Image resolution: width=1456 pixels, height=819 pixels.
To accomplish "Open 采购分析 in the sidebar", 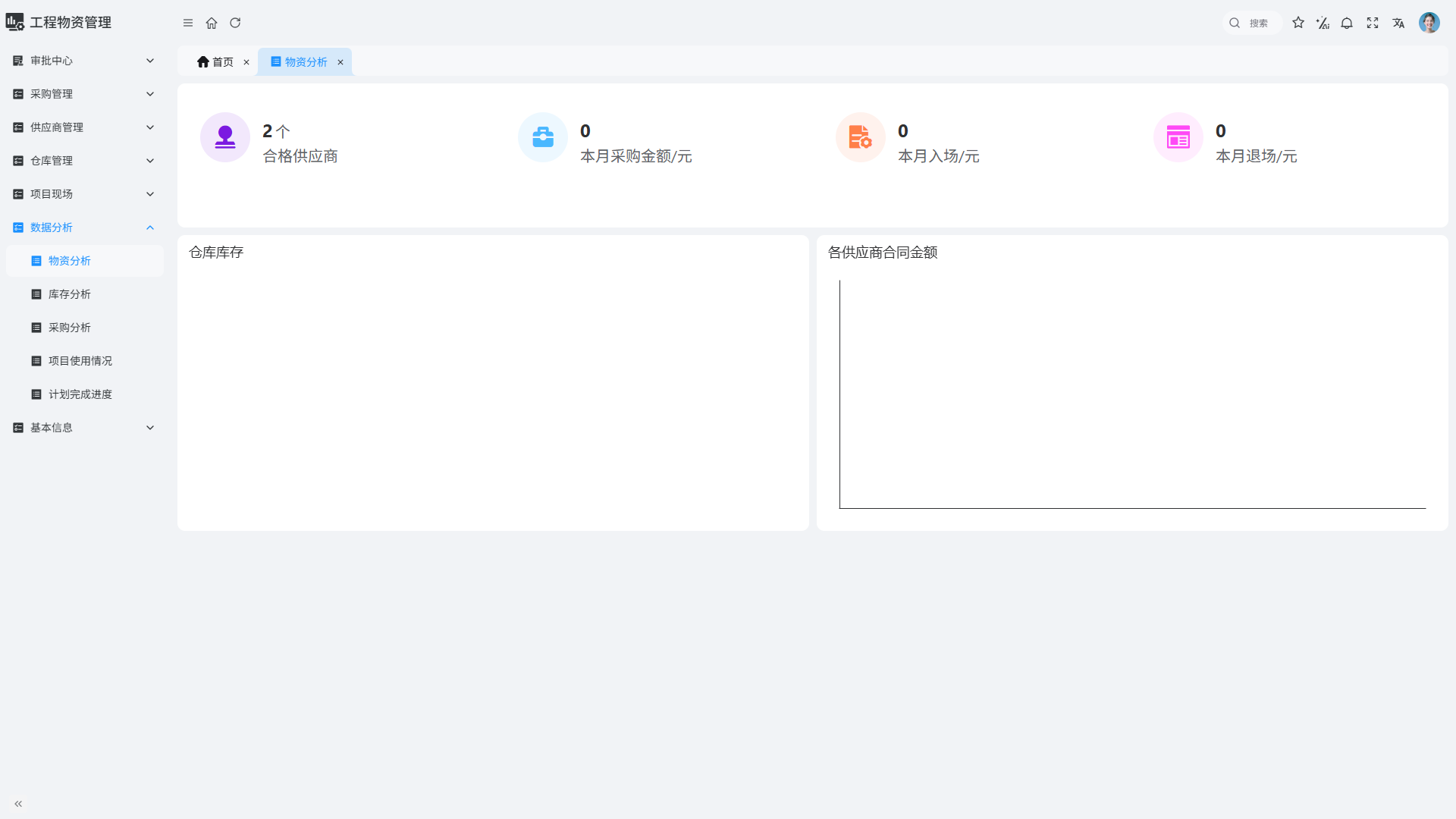I will tap(85, 328).
